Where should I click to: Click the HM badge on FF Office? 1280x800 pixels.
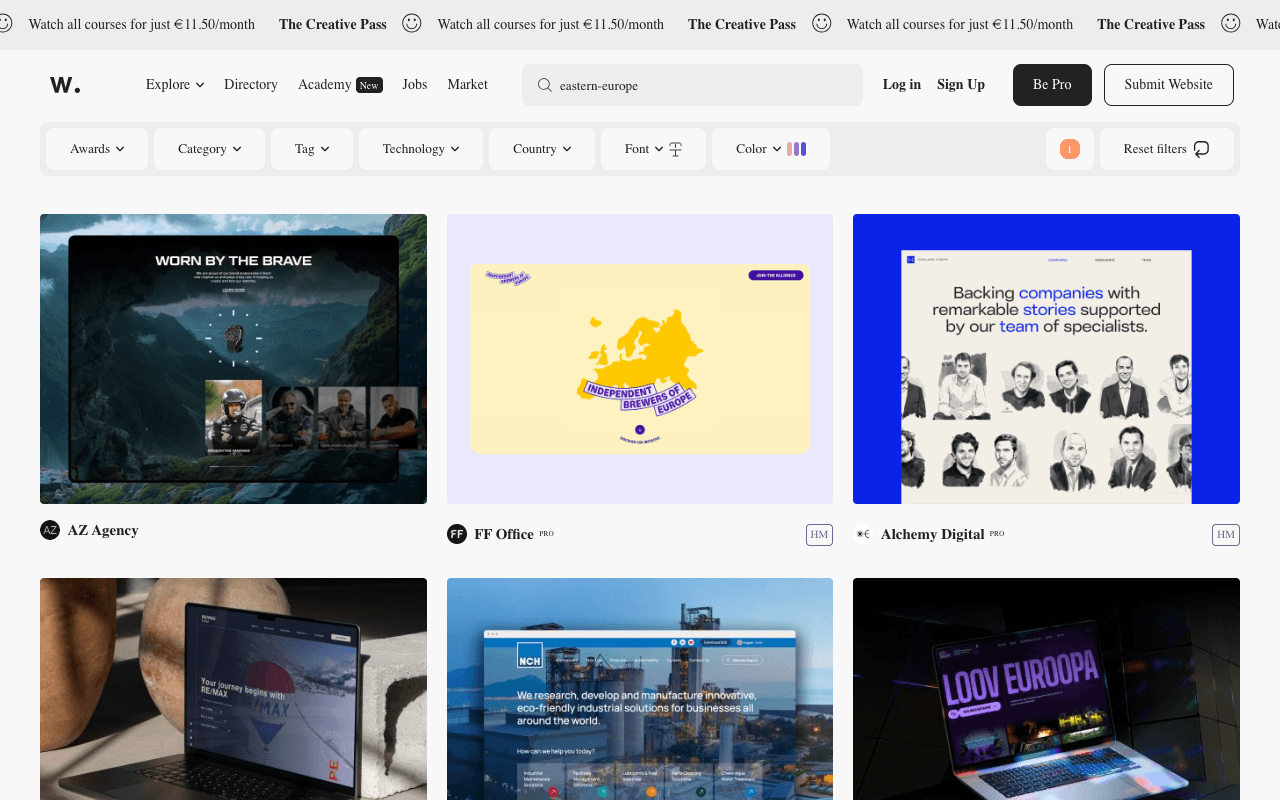tap(819, 534)
